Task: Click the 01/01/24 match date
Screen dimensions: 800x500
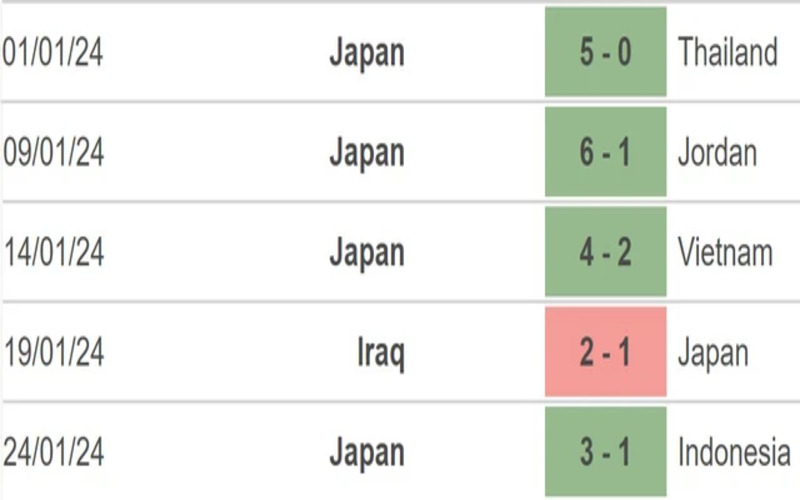Action: tap(53, 52)
